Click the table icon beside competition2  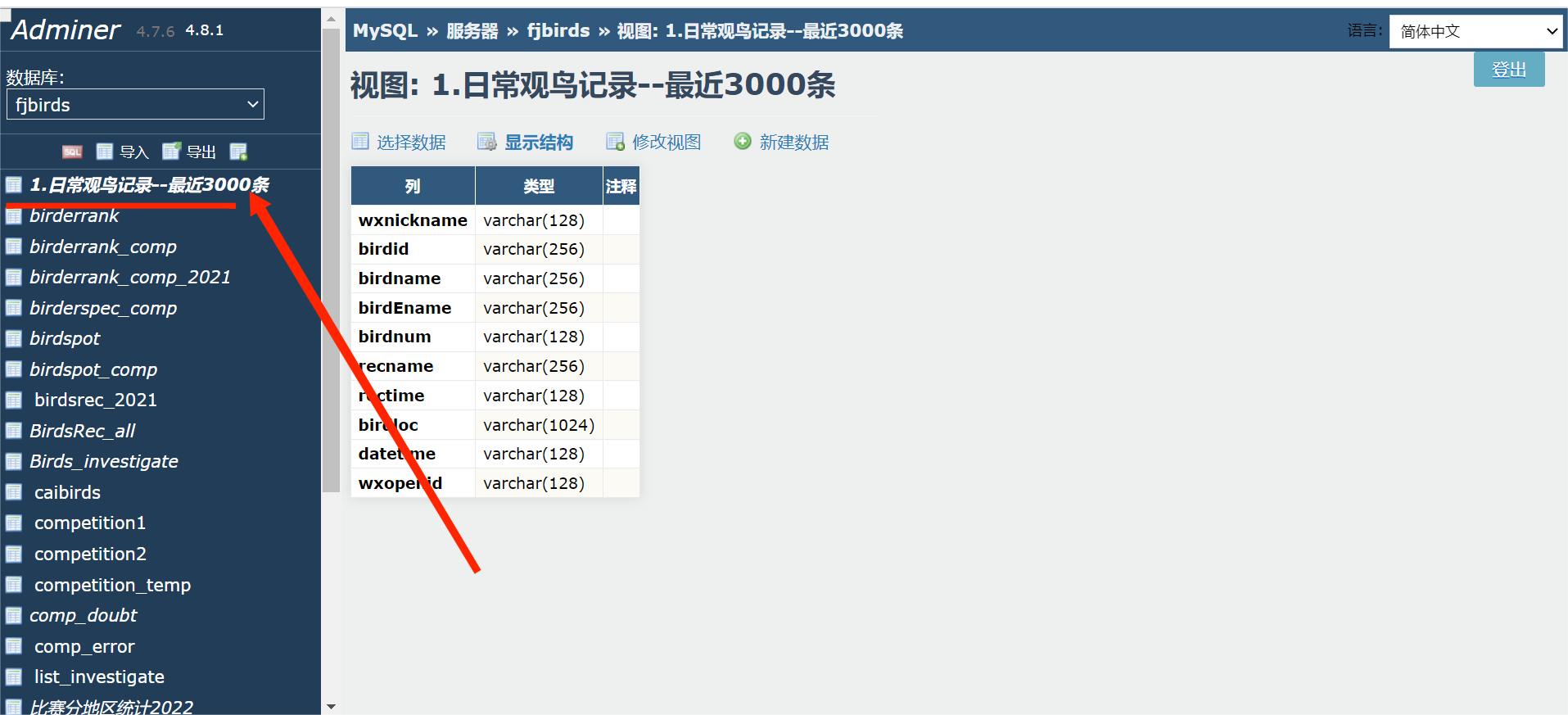coord(14,554)
